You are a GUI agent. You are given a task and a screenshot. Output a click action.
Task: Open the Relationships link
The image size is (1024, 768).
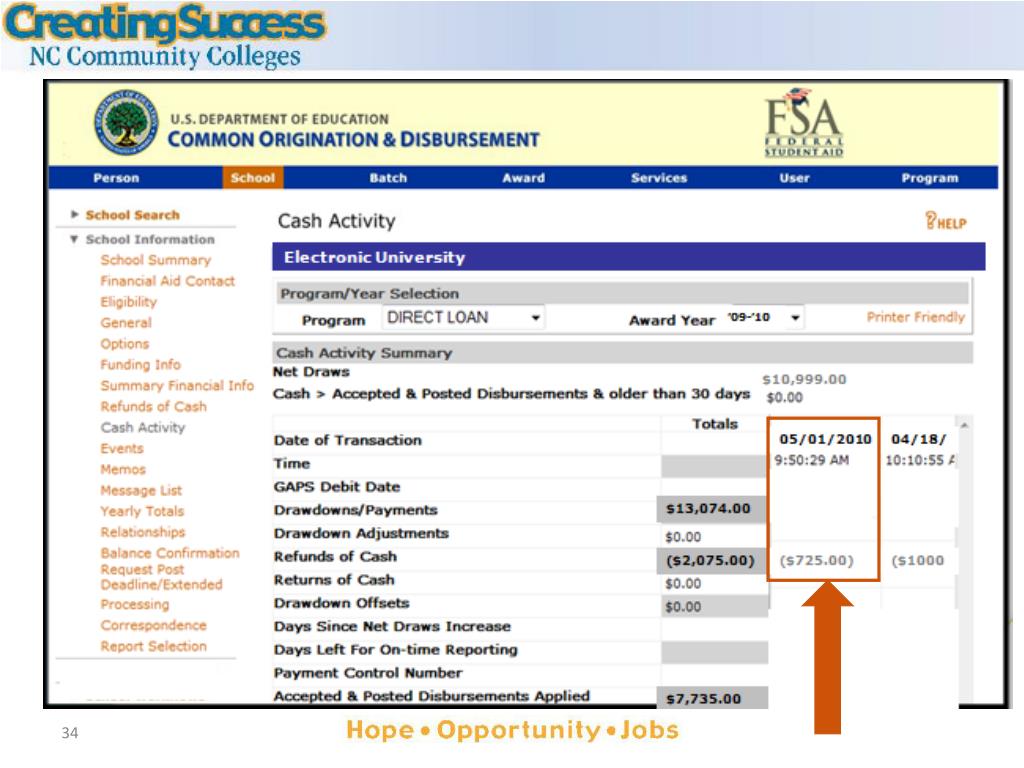pyautogui.click(x=143, y=532)
